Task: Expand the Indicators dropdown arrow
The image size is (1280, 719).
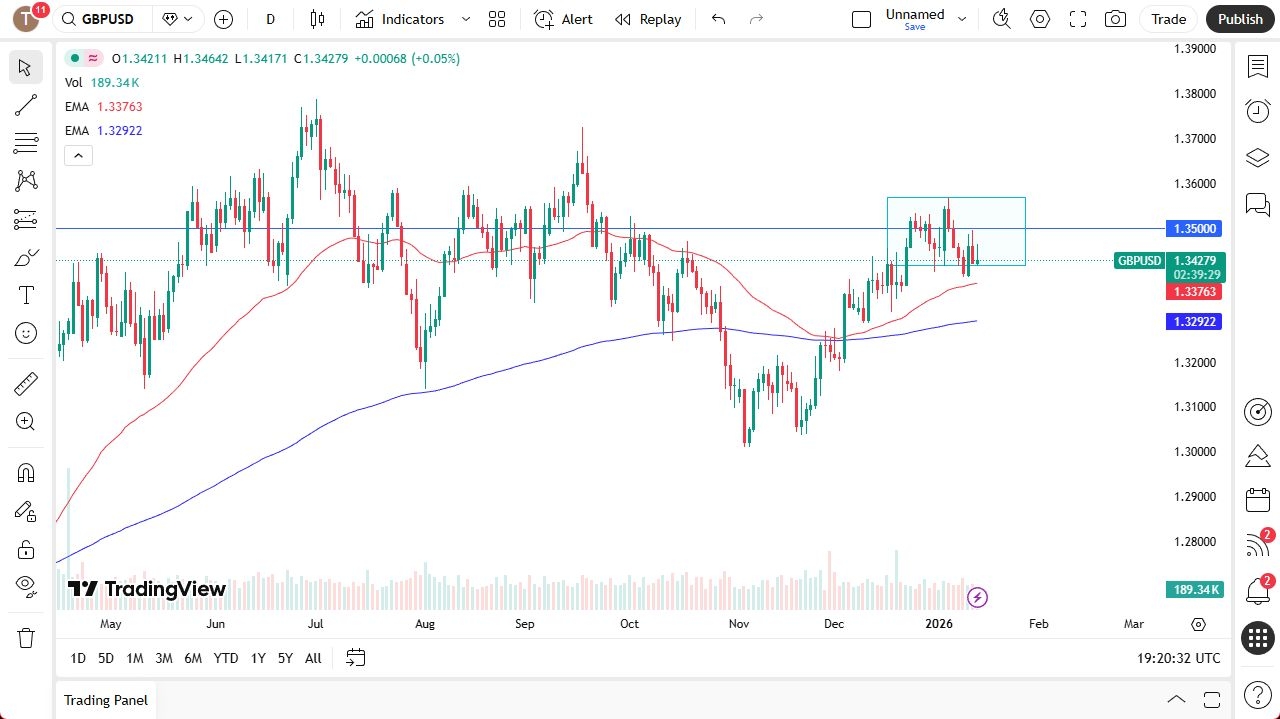Action: click(x=465, y=19)
